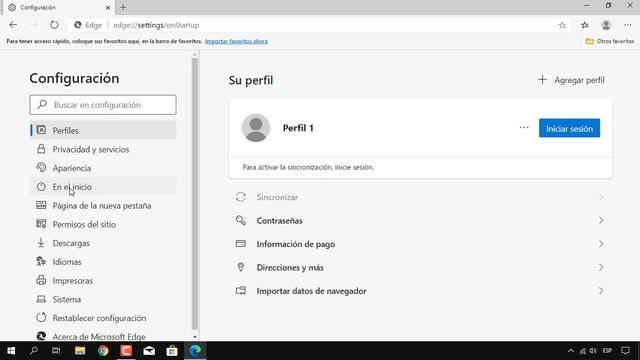Click the Buscar en configuración search field
This screenshot has height=360, width=640.
tap(103, 105)
